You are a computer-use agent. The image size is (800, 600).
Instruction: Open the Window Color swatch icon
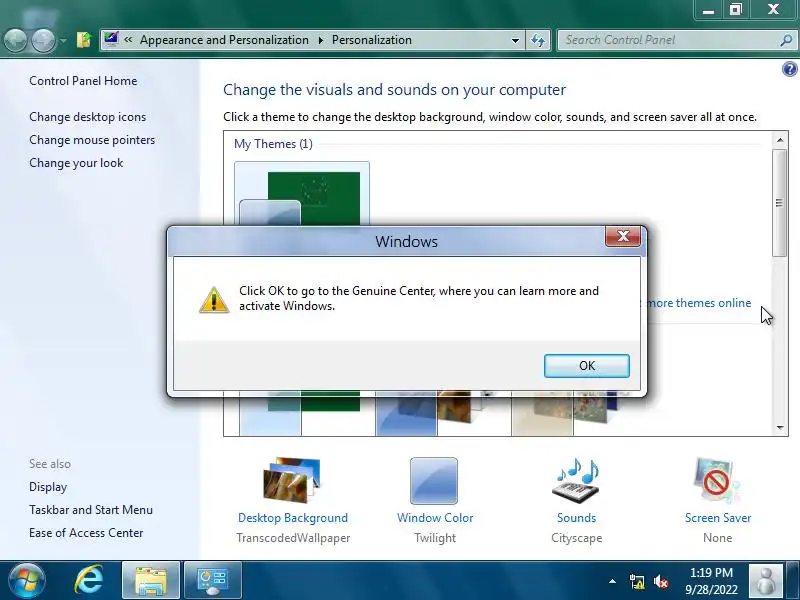(434, 481)
